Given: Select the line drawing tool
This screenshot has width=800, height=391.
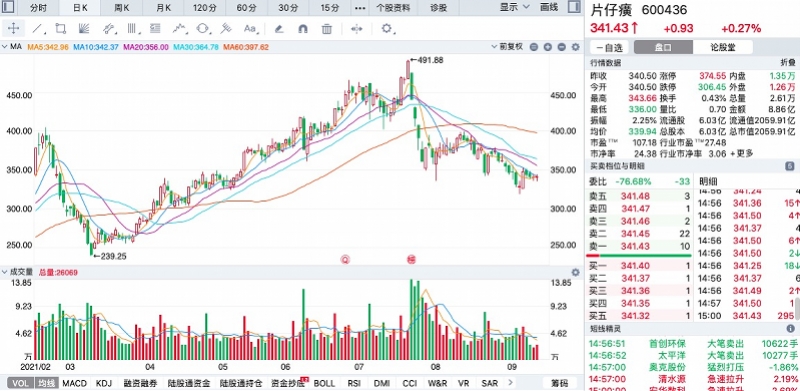Looking at the screenshot, I should tap(37, 29).
